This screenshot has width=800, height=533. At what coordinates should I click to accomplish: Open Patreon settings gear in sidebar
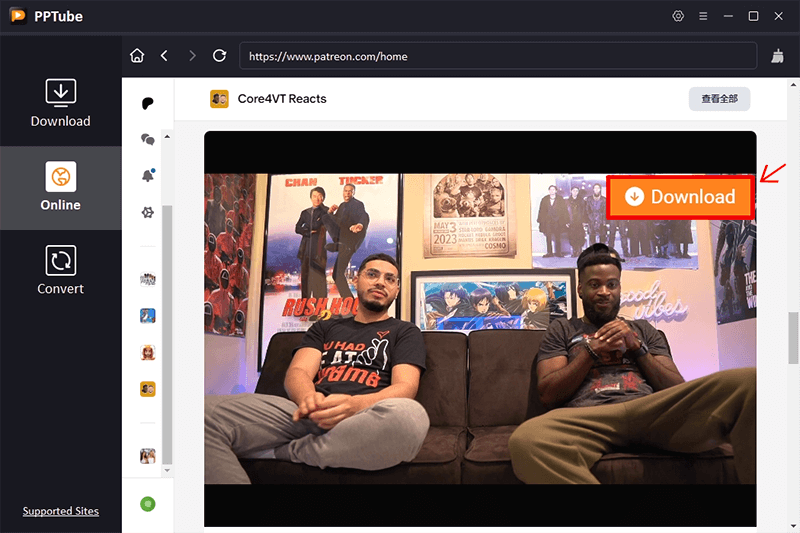148,212
